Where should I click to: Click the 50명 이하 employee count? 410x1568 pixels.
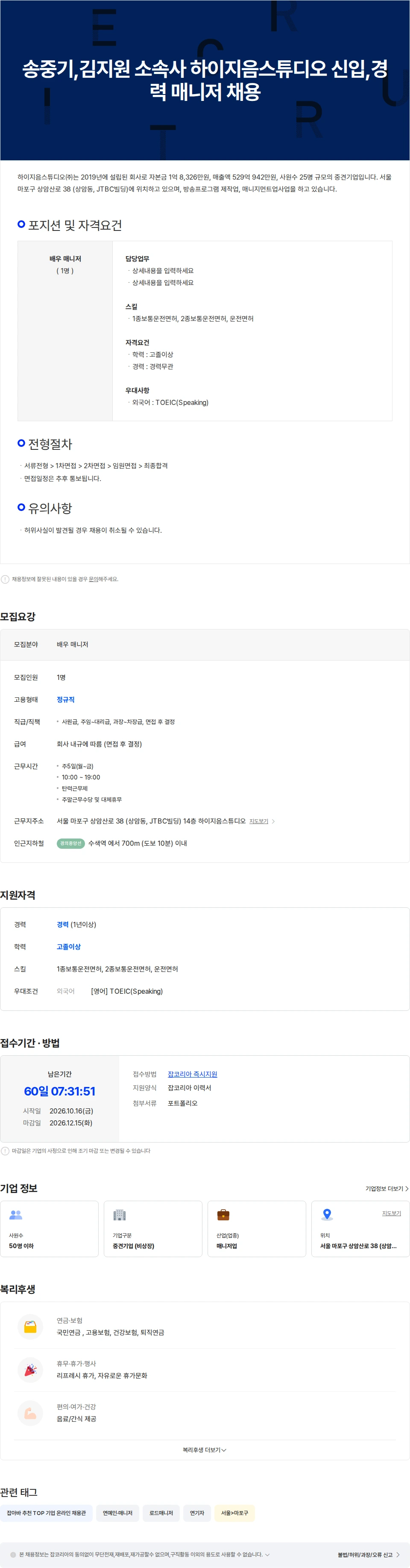pos(21,1246)
